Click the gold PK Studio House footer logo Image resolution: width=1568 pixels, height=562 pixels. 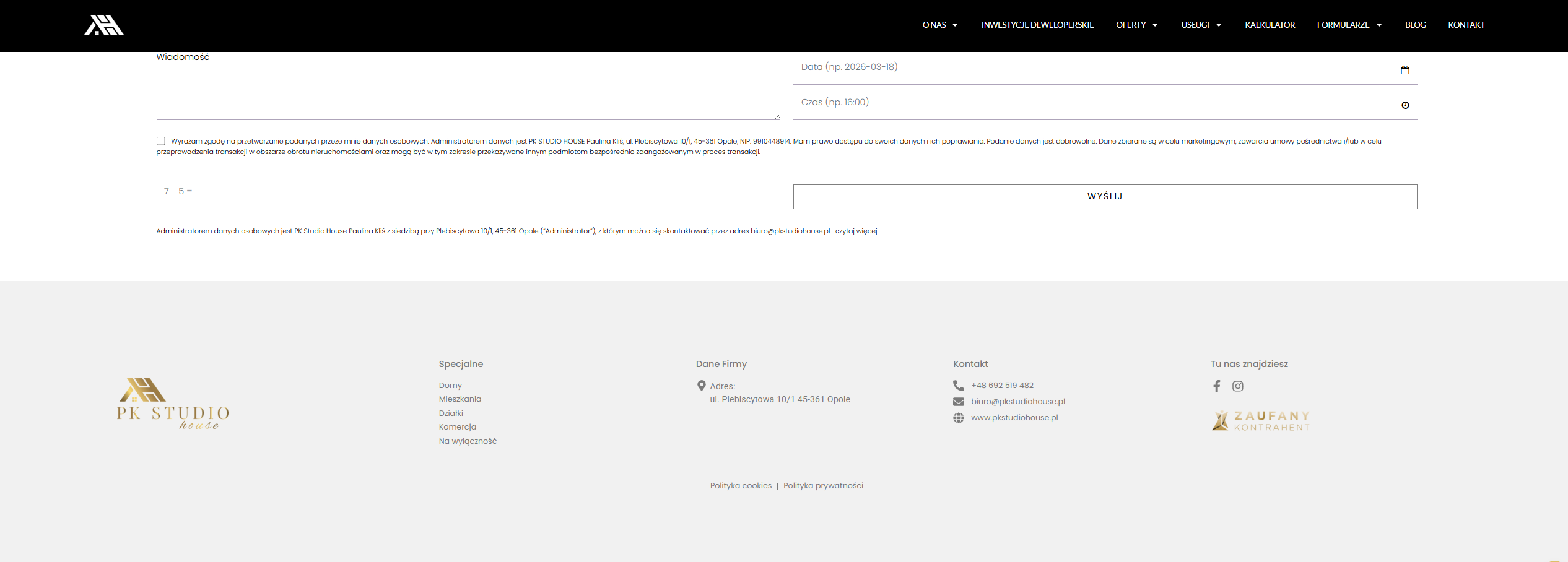pyautogui.click(x=173, y=404)
